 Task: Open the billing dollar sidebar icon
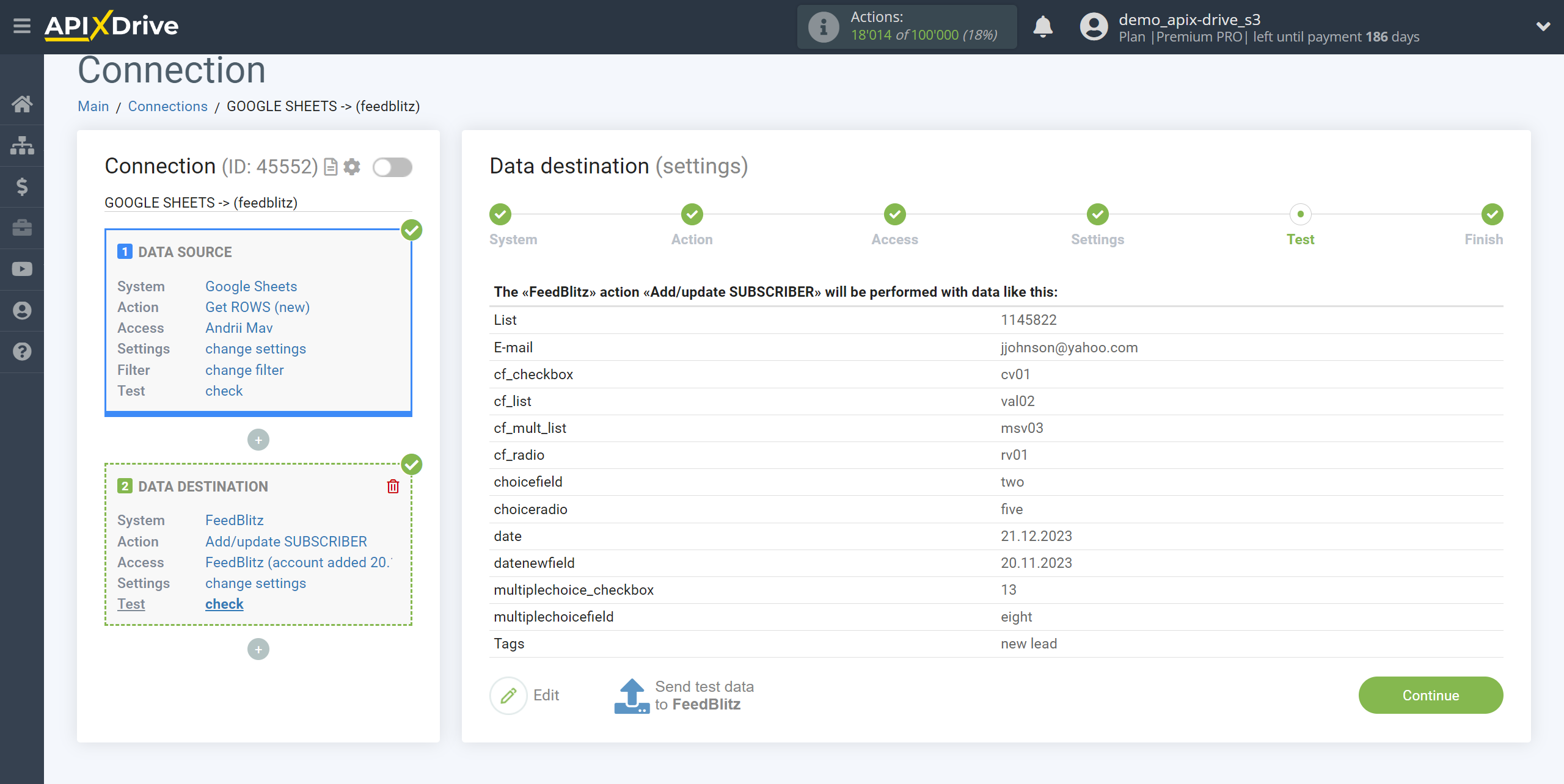coord(22,186)
